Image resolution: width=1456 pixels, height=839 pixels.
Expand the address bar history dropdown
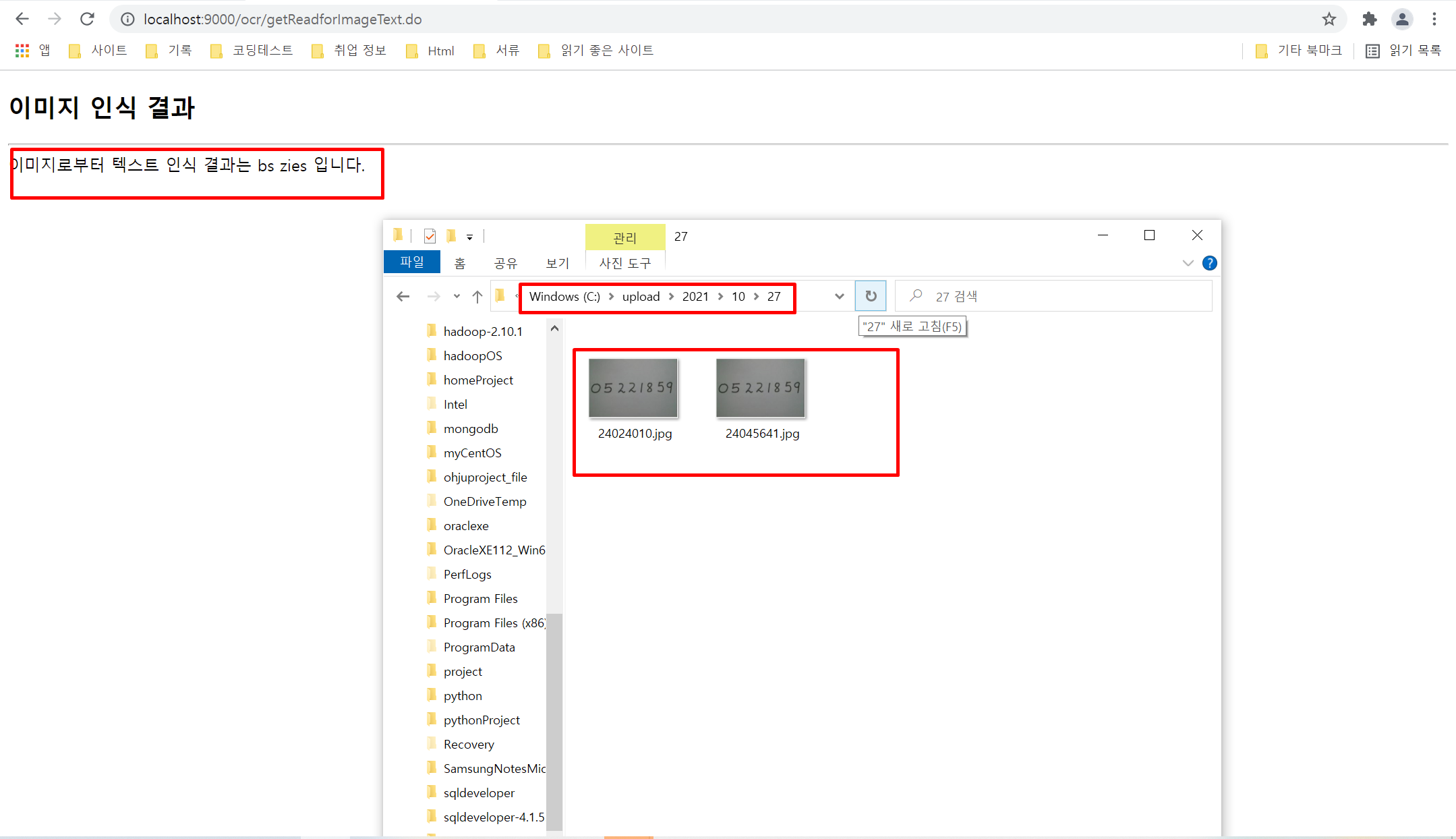(839, 296)
